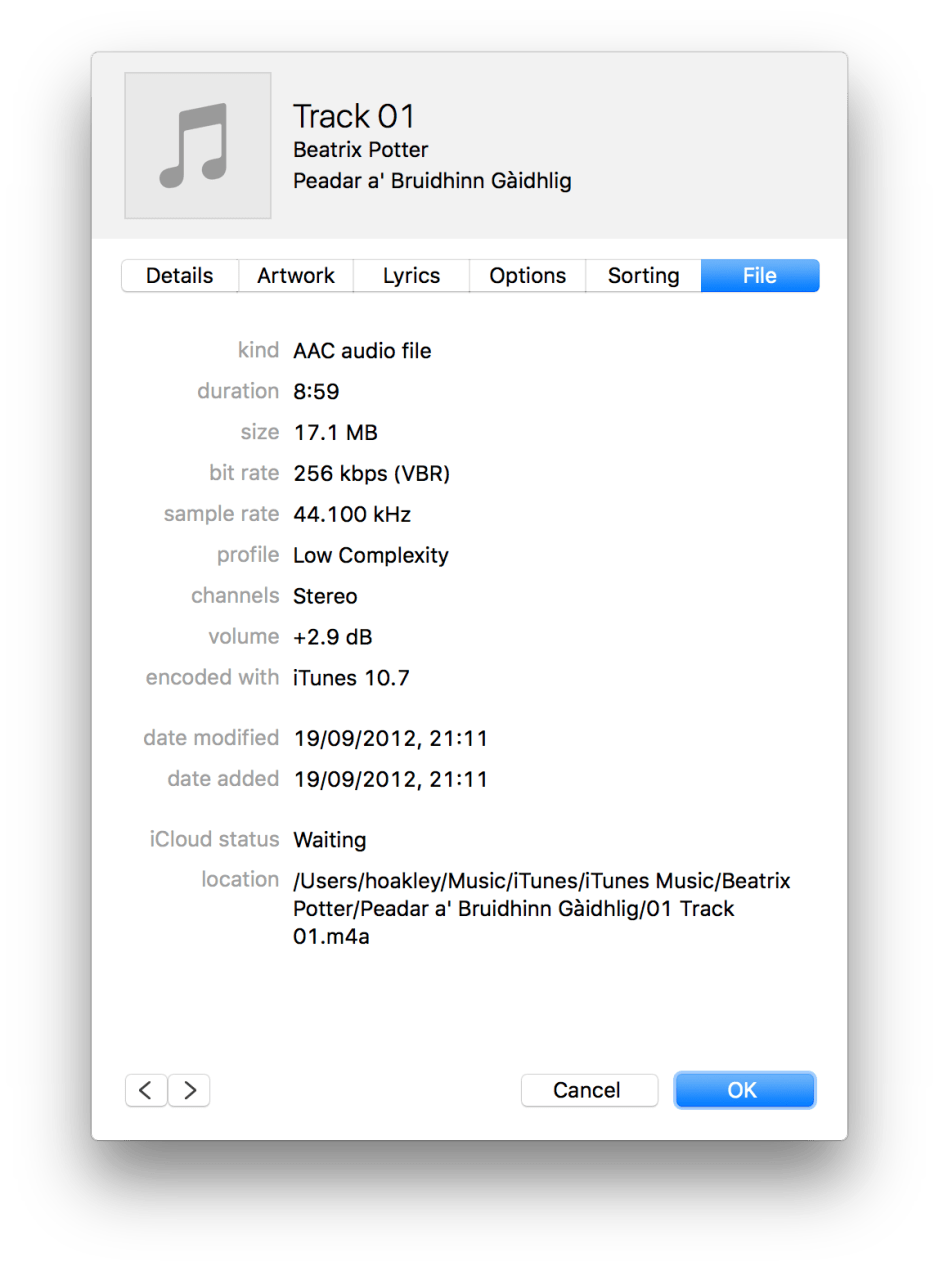Confirm the dialog with the OK button
The height and width of the screenshot is (1271, 939).
click(x=744, y=1090)
